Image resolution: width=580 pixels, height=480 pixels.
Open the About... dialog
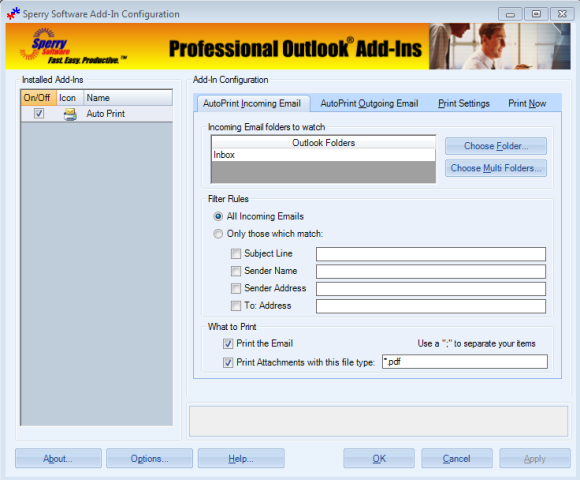point(58,459)
